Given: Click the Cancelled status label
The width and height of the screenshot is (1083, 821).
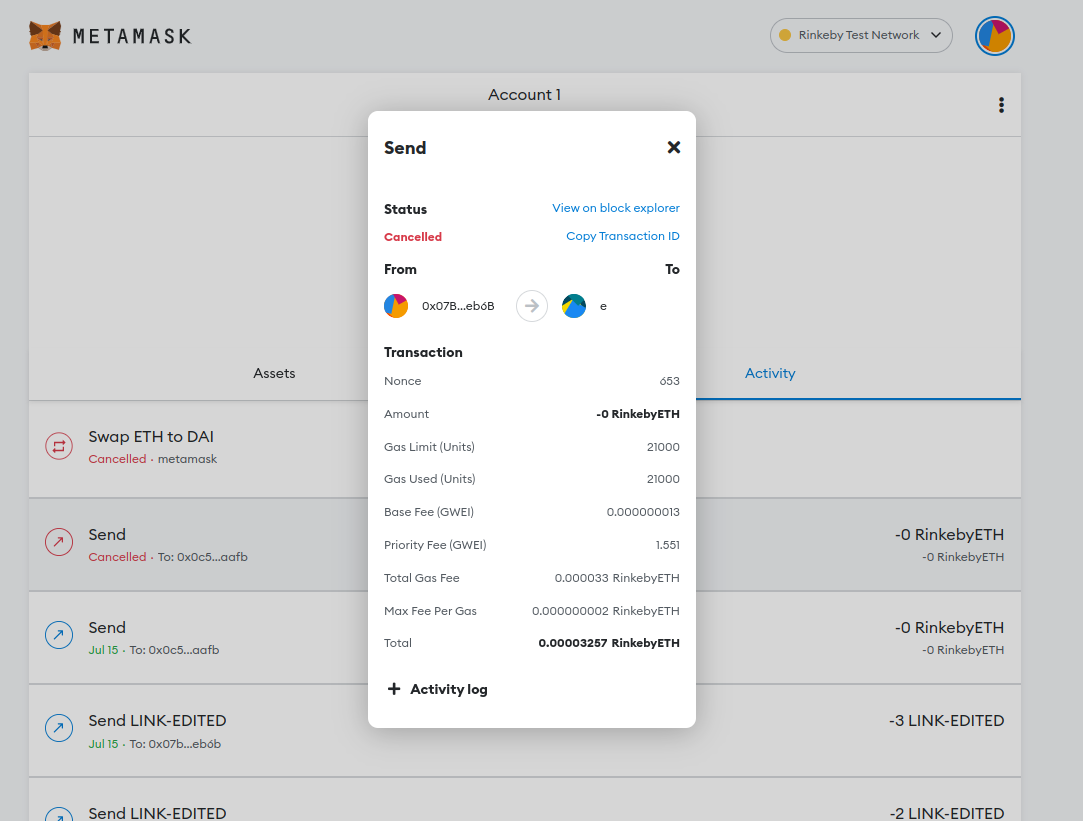Looking at the screenshot, I should [x=412, y=236].
